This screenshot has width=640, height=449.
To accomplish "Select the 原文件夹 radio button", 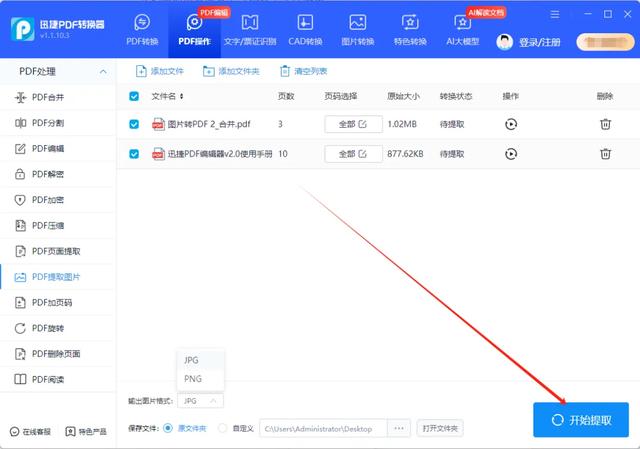I will 167,428.
